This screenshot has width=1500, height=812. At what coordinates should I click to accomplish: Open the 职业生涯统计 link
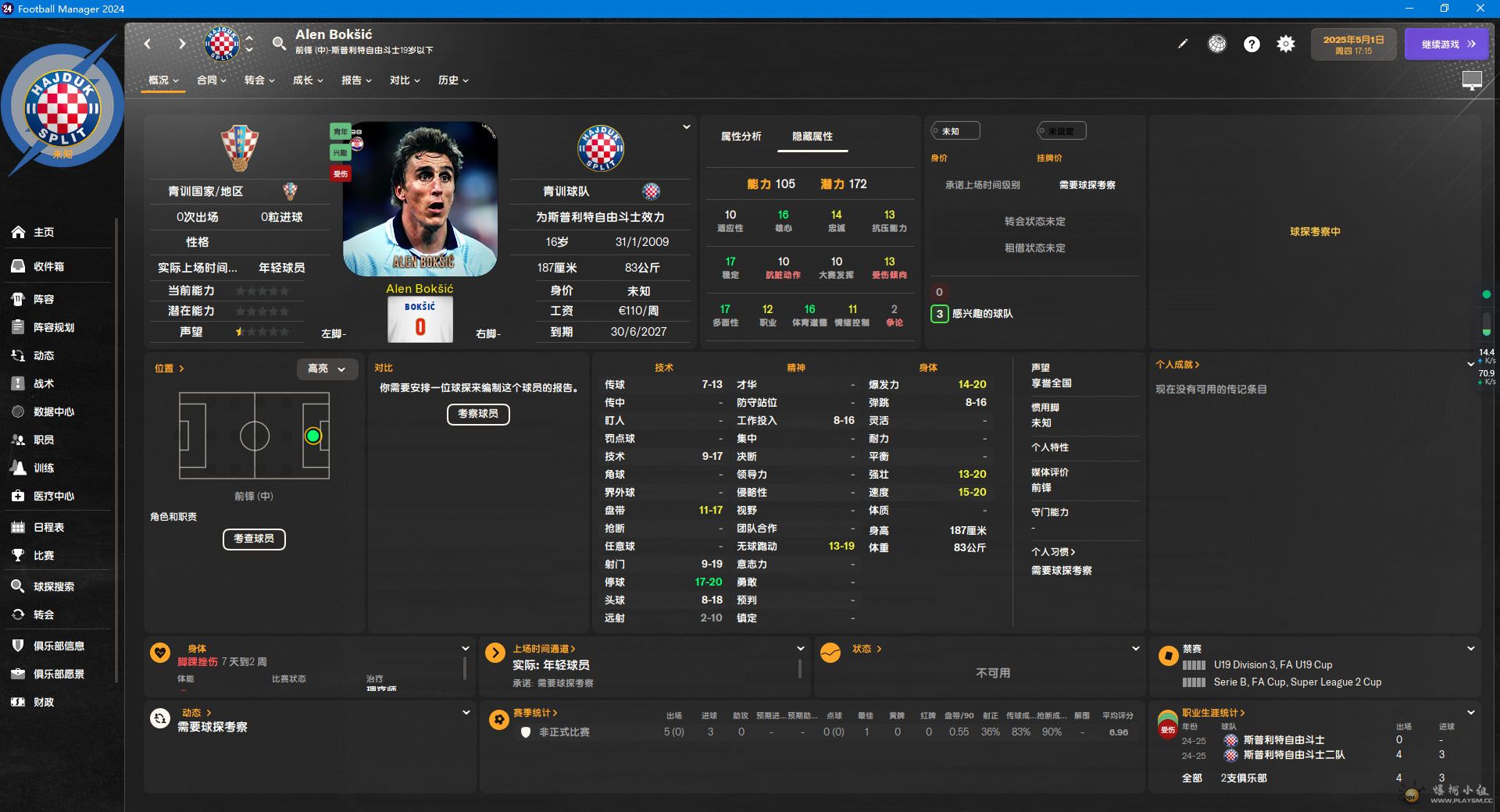pyautogui.click(x=1213, y=713)
